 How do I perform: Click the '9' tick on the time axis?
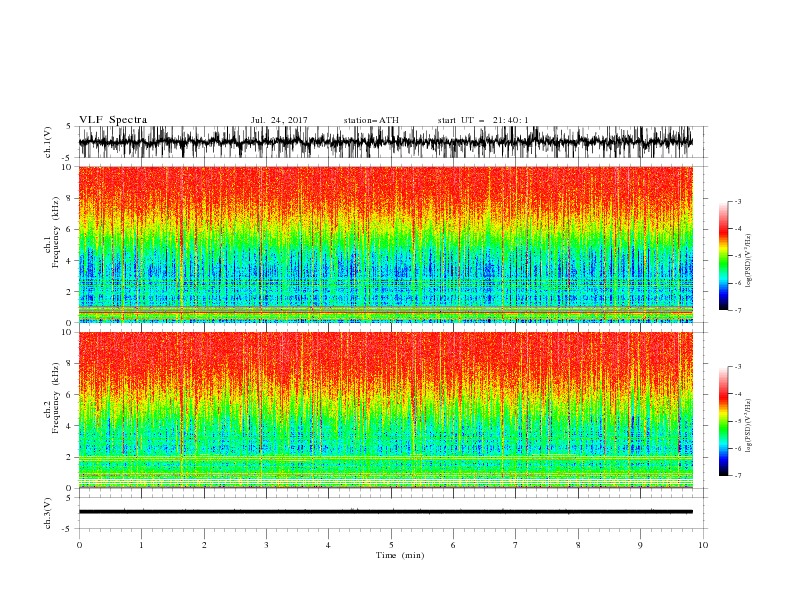(x=640, y=545)
